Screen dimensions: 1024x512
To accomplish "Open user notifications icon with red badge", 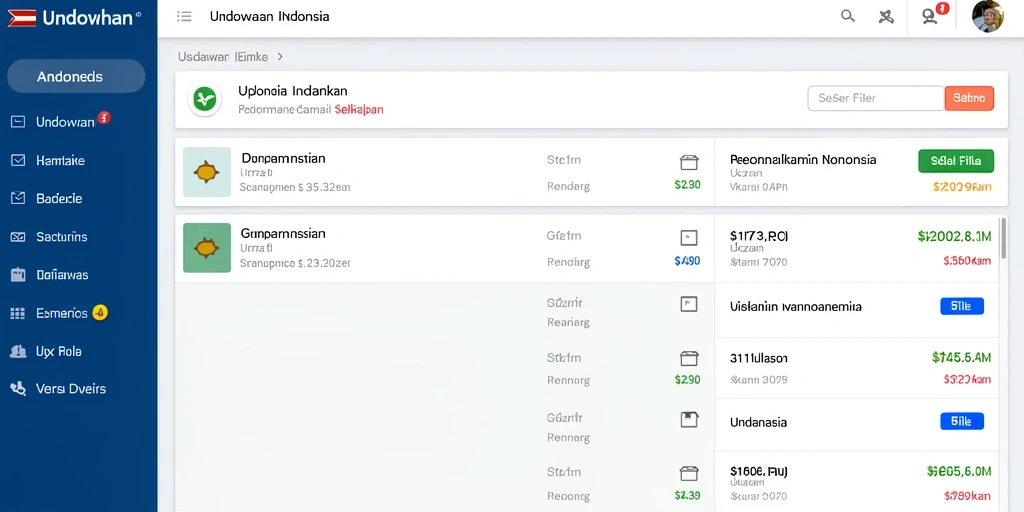I will click(x=931, y=16).
